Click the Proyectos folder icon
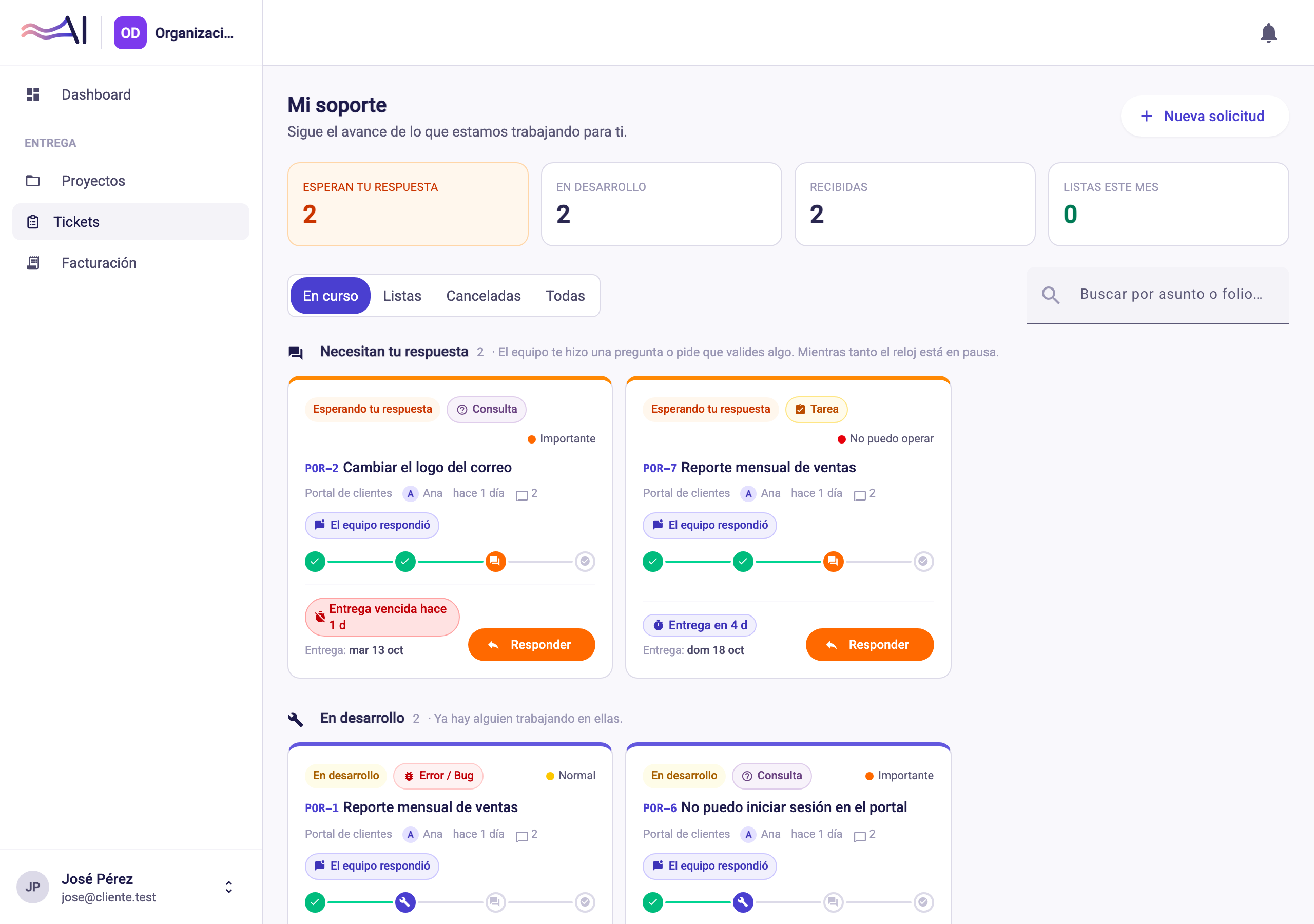Image resolution: width=1314 pixels, height=924 pixels. pos(33,181)
